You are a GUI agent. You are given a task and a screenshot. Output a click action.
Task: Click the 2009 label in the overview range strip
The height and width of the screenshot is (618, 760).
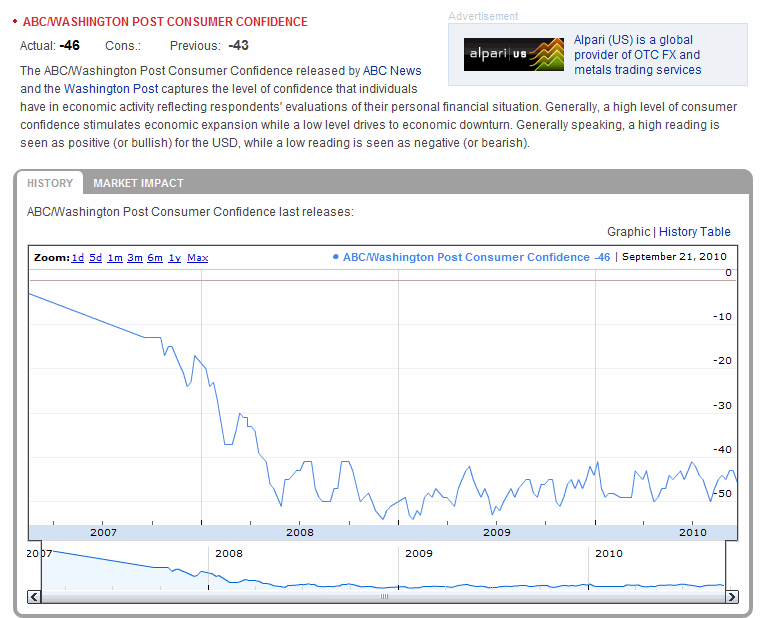[x=419, y=554]
